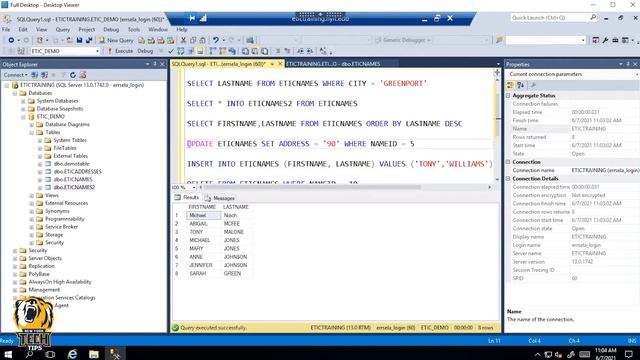Image resolution: width=640 pixels, height=360 pixels.
Task: Collapse the Tables tree node
Action: tap(32, 132)
